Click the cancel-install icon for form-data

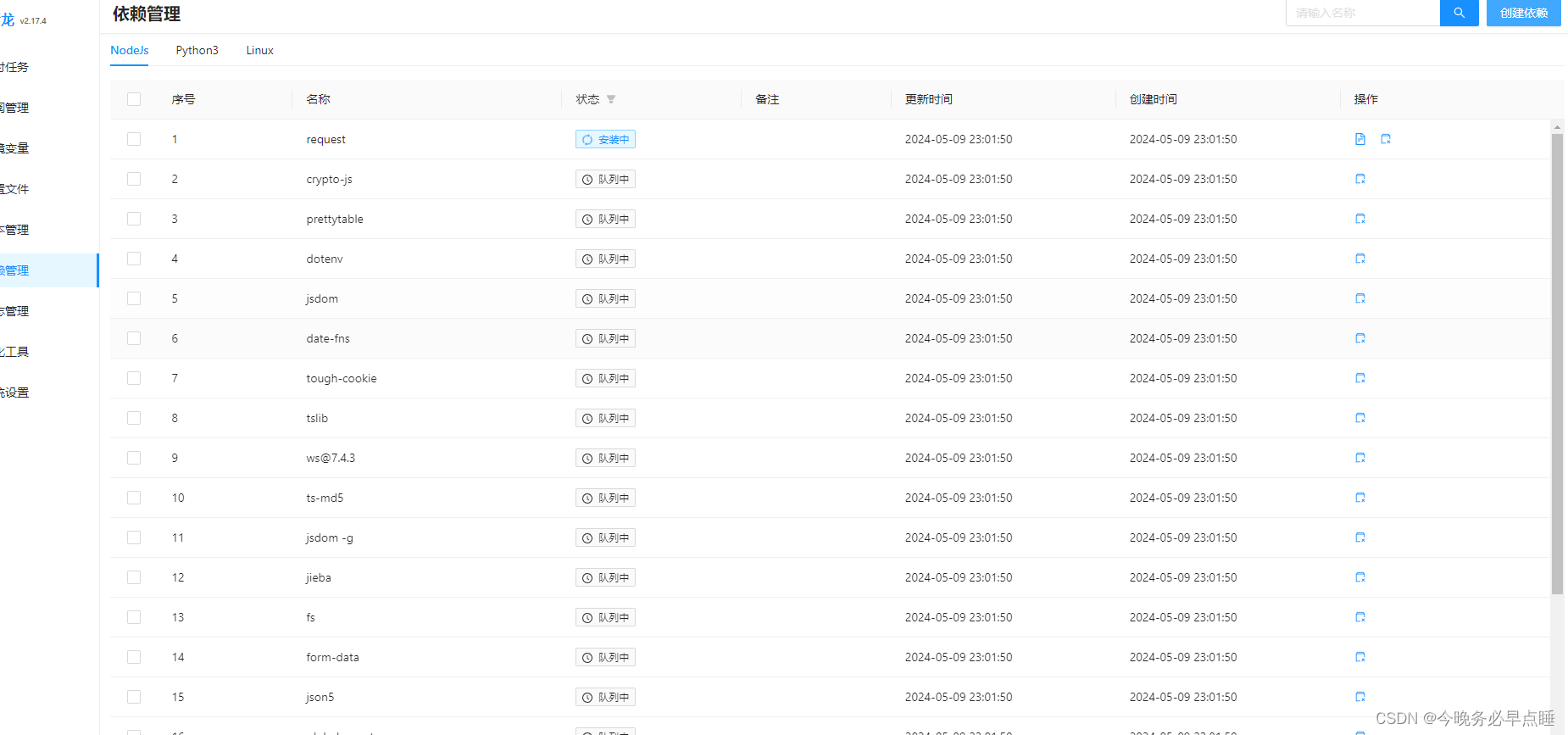tap(1359, 657)
